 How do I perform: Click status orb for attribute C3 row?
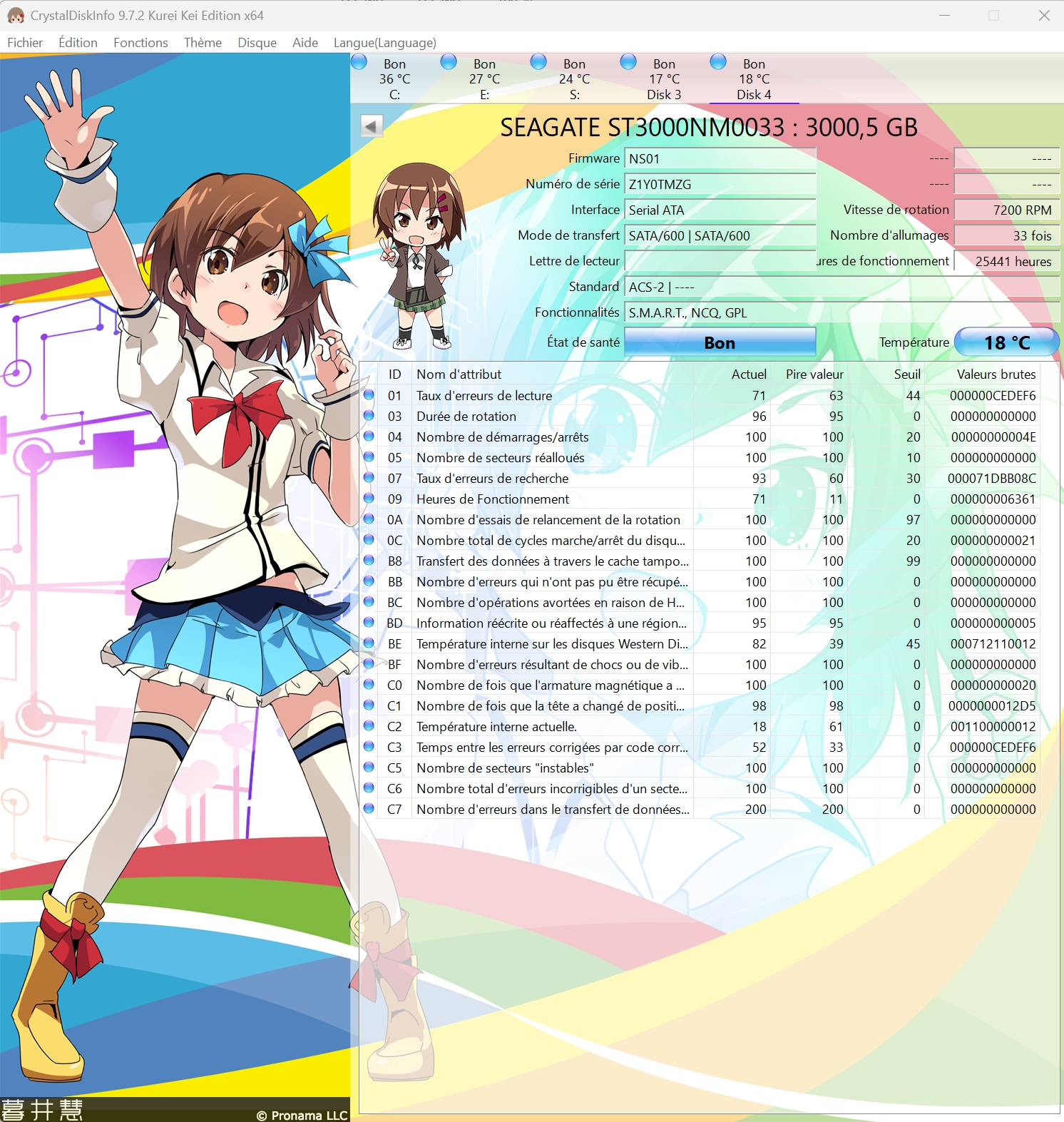(x=369, y=746)
